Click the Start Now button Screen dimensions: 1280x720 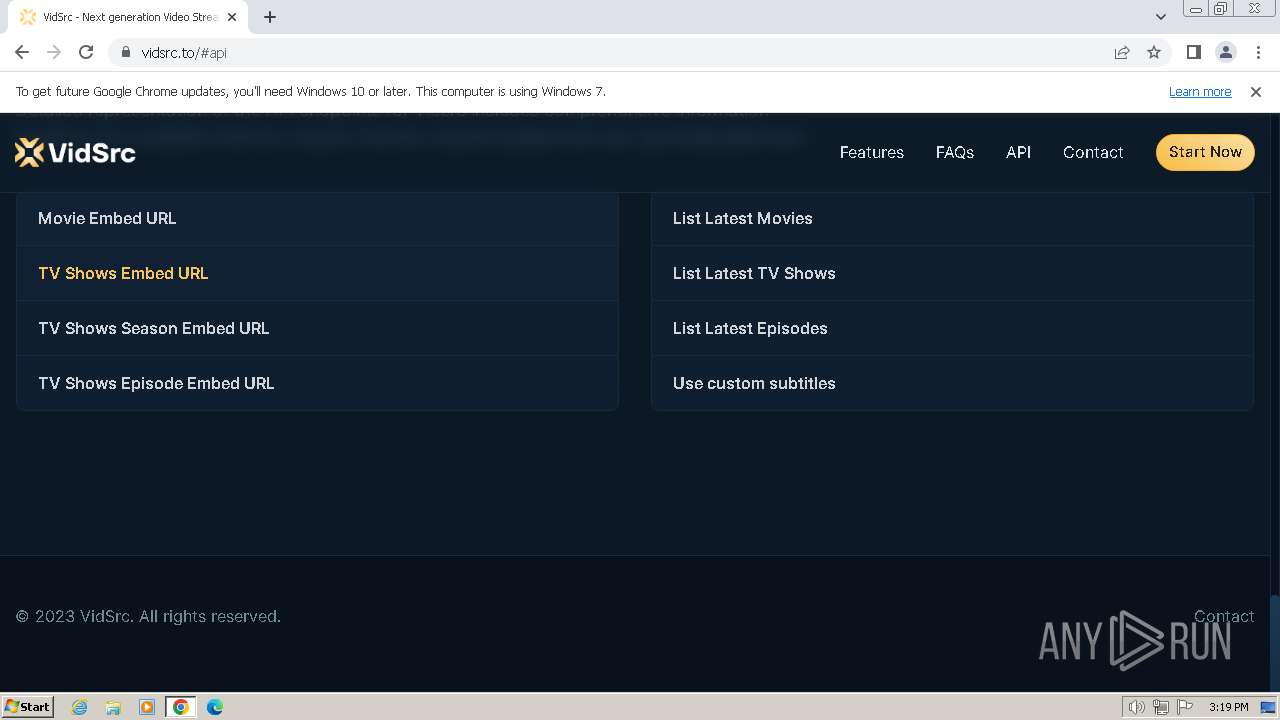(x=1205, y=152)
